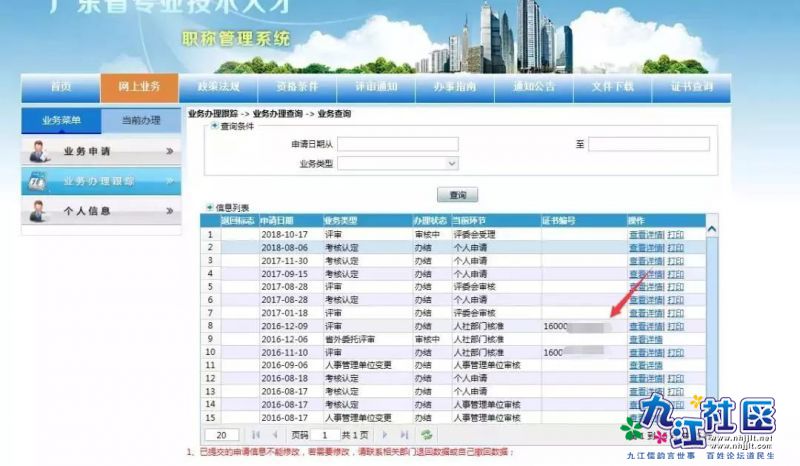Screen dimensions: 800x466
Task: Click the 查询 search button
Action: click(457, 194)
